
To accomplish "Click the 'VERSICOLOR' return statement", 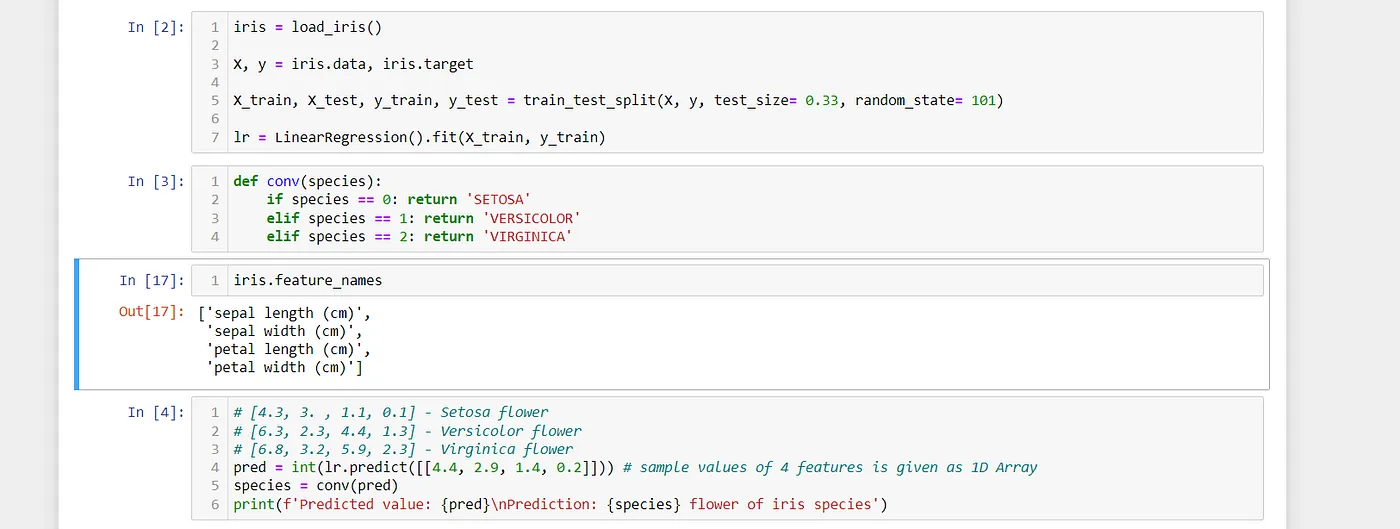I will click(x=423, y=218).
